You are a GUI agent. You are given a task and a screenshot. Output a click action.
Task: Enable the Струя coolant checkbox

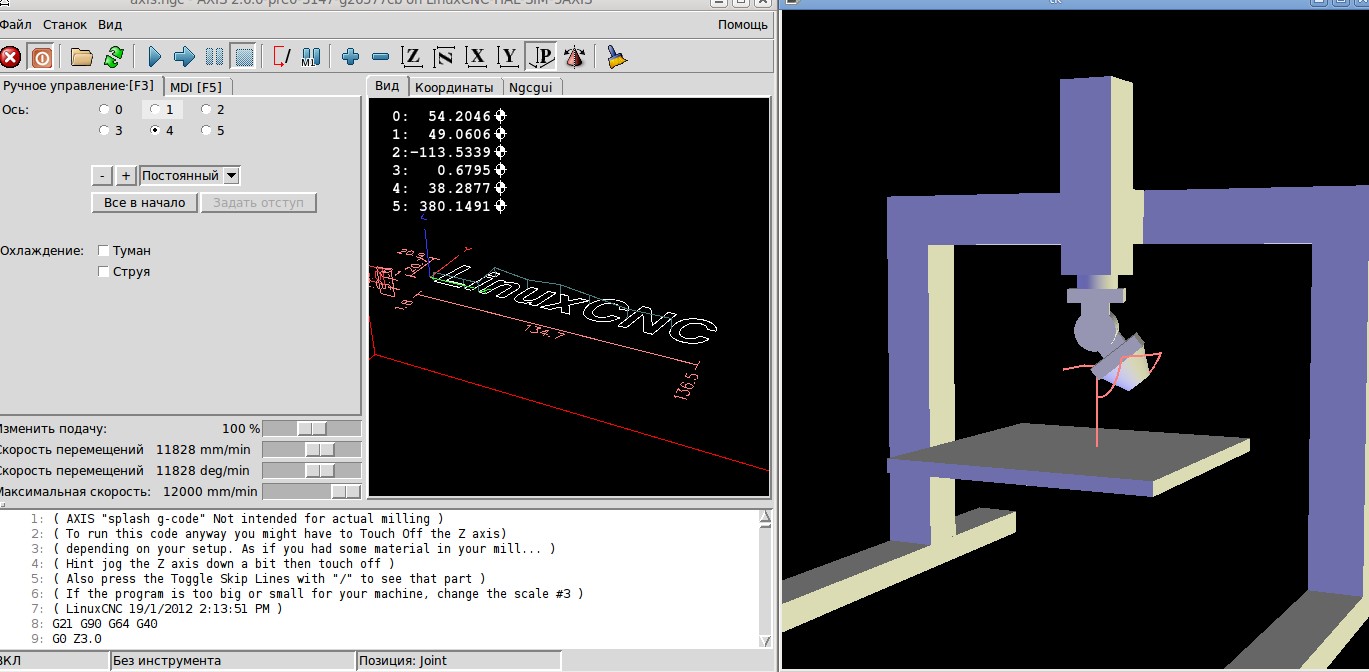click(x=104, y=272)
